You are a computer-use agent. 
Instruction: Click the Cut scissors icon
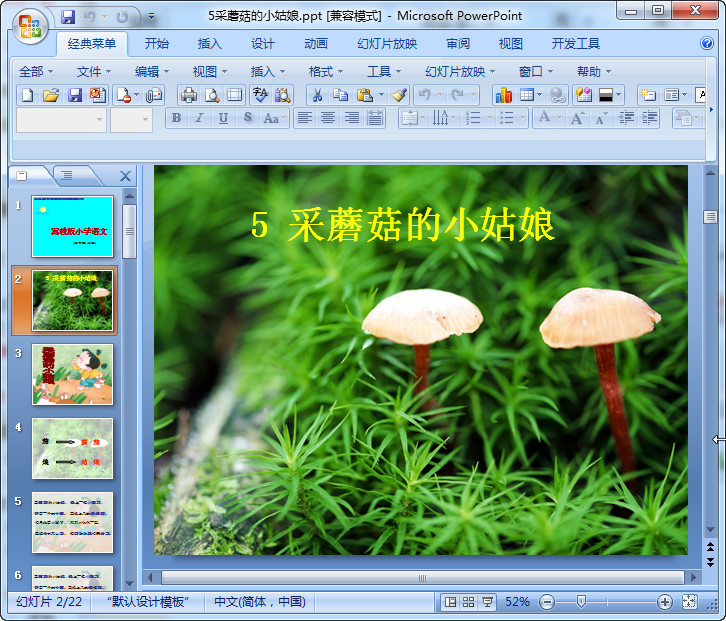[x=316, y=95]
